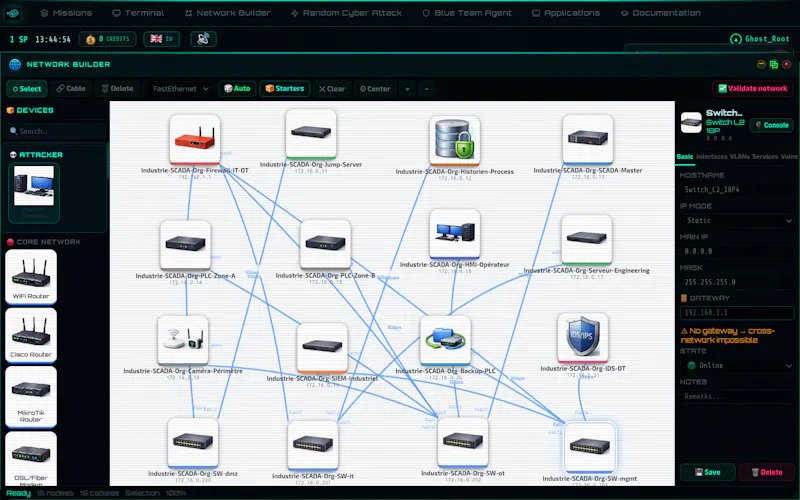Open the State Online dropdown
This screenshot has height=500, width=800.
point(737,365)
